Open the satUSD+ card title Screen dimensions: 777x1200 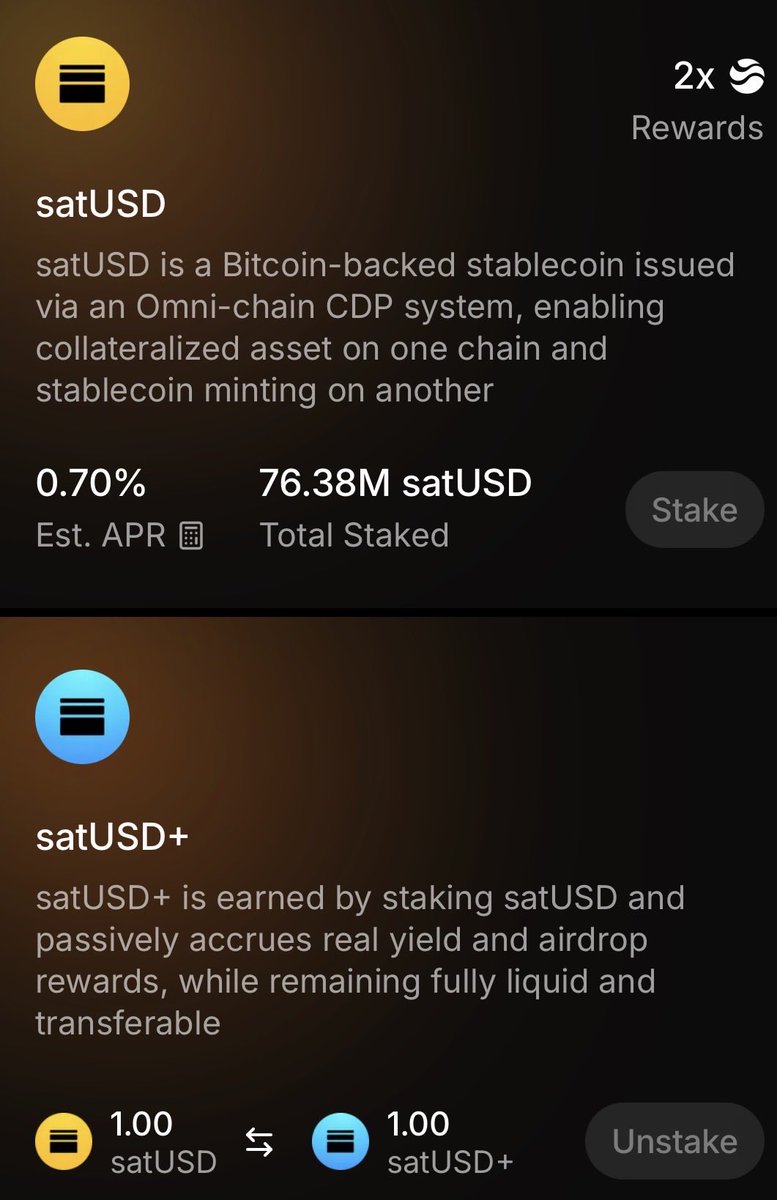click(x=112, y=836)
